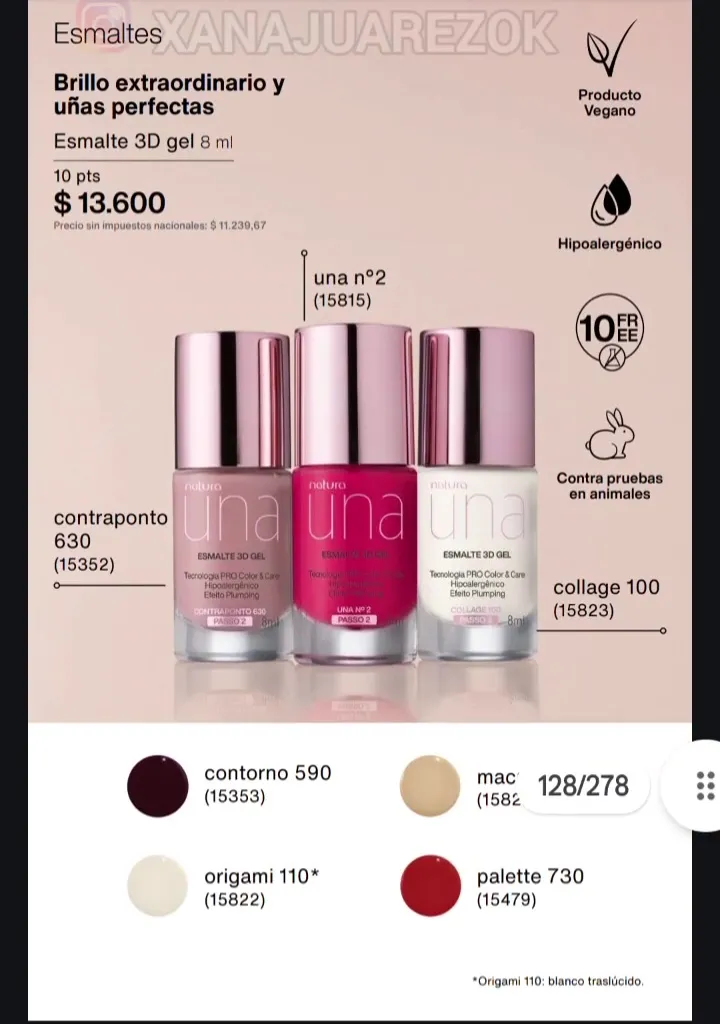
Task: Click the Producto Vegano leaf icon
Action: 610,49
